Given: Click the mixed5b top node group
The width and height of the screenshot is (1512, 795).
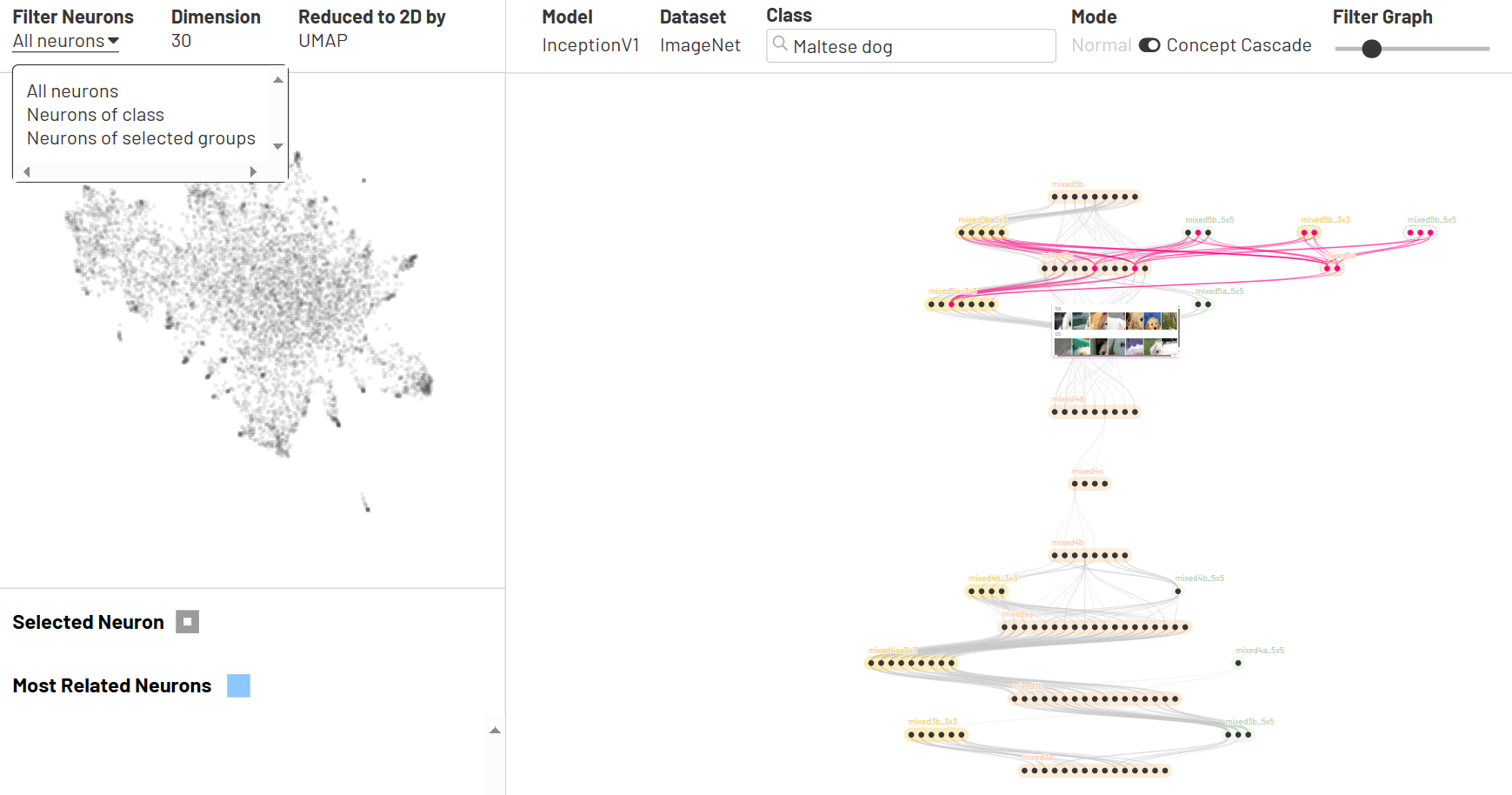Looking at the screenshot, I should coord(1094,197).
